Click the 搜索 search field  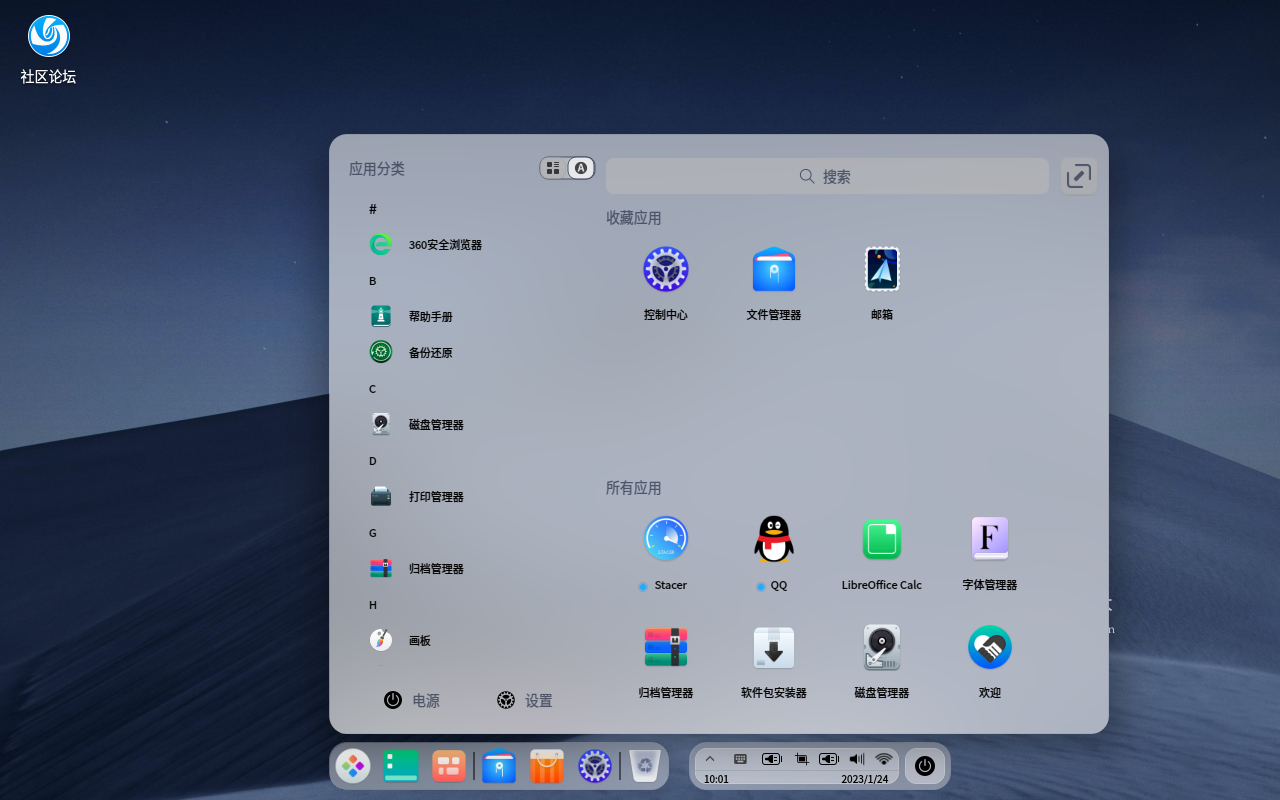coord(827,176)
